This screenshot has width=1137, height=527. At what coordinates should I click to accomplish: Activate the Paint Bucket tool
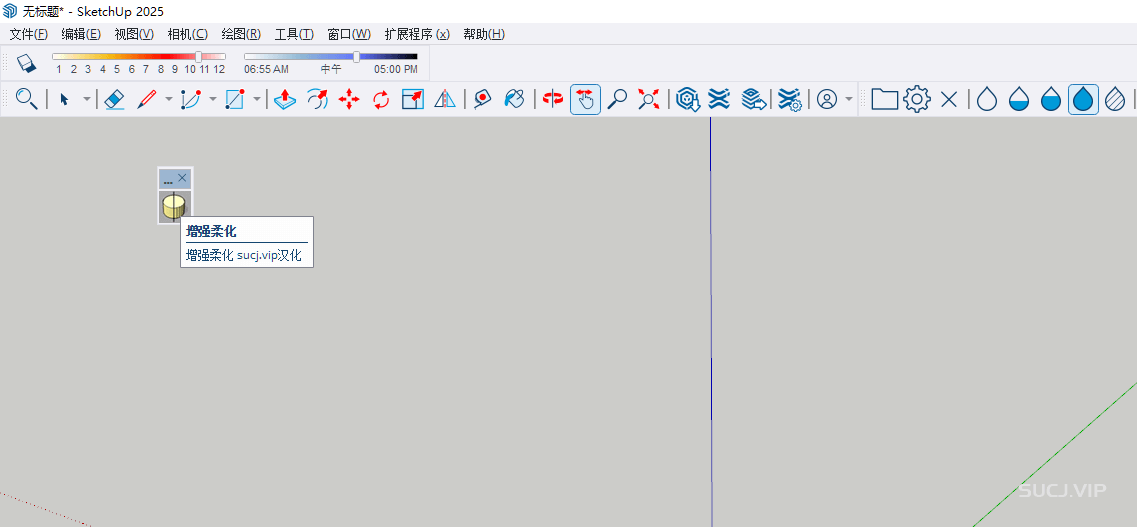pos(514,99)
